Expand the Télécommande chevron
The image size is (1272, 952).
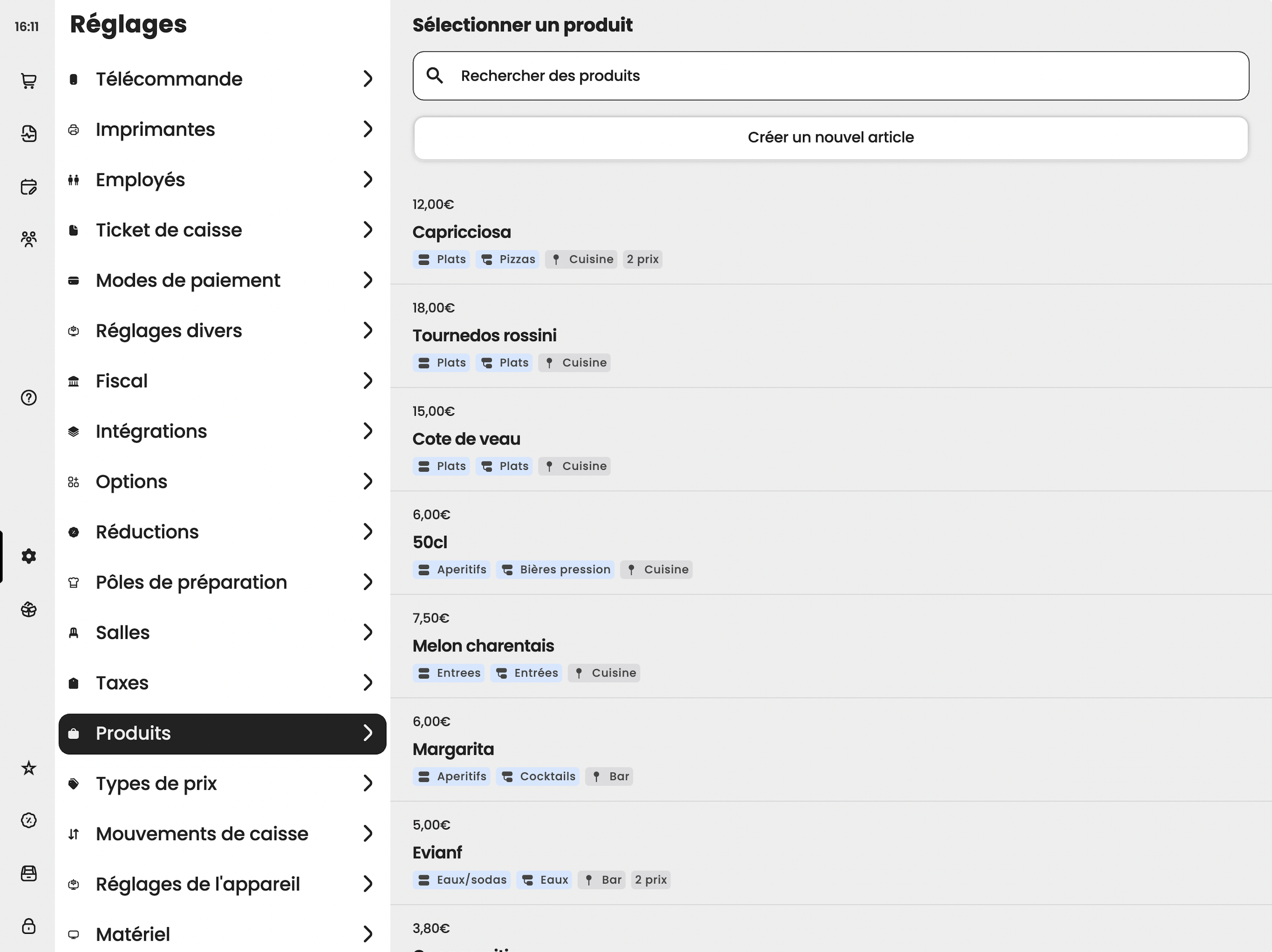pyautogui.click(x=368, y=79)
